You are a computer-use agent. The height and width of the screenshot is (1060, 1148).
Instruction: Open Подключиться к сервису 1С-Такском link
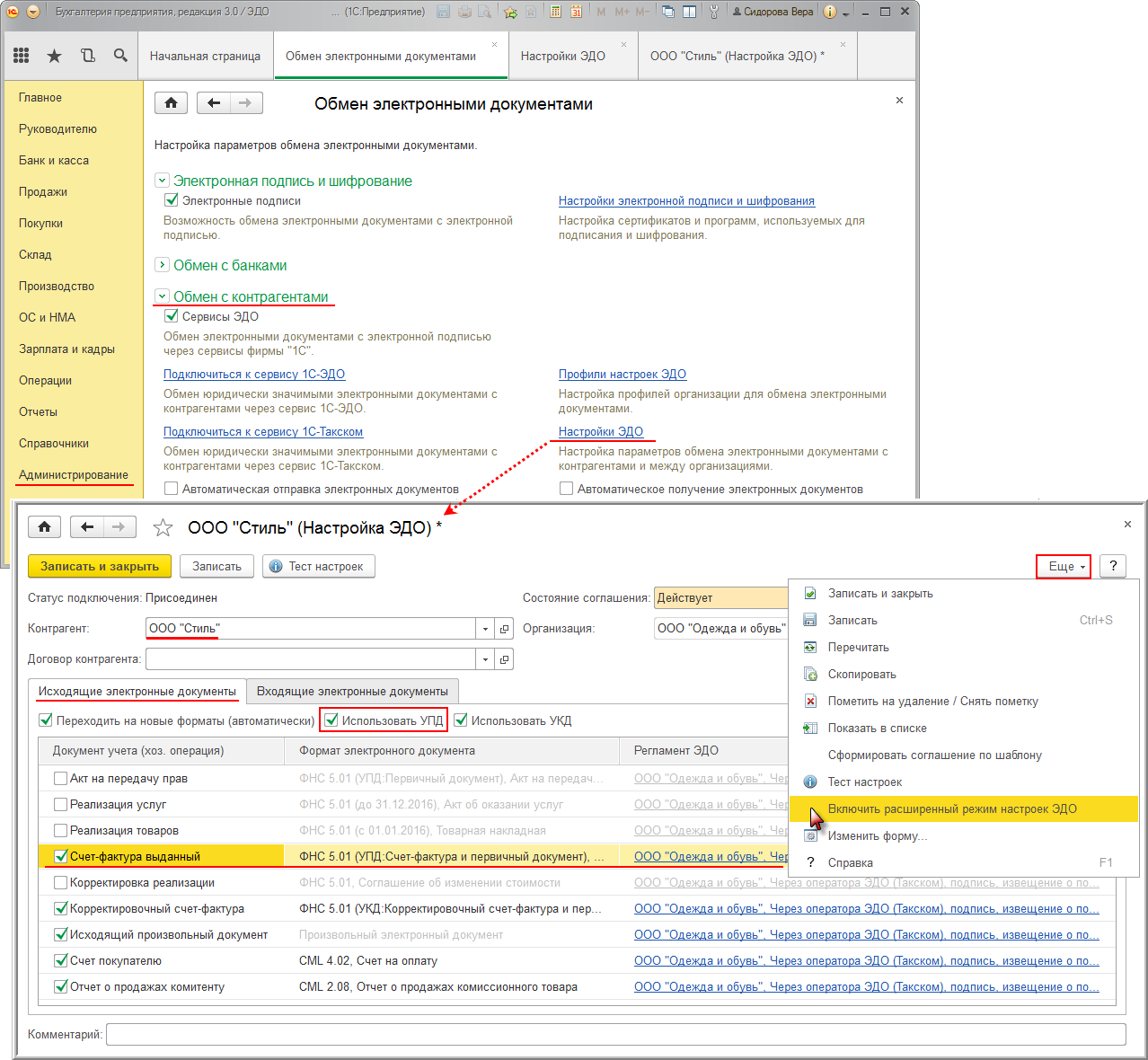pyautogui.click(x=263, y=432)
